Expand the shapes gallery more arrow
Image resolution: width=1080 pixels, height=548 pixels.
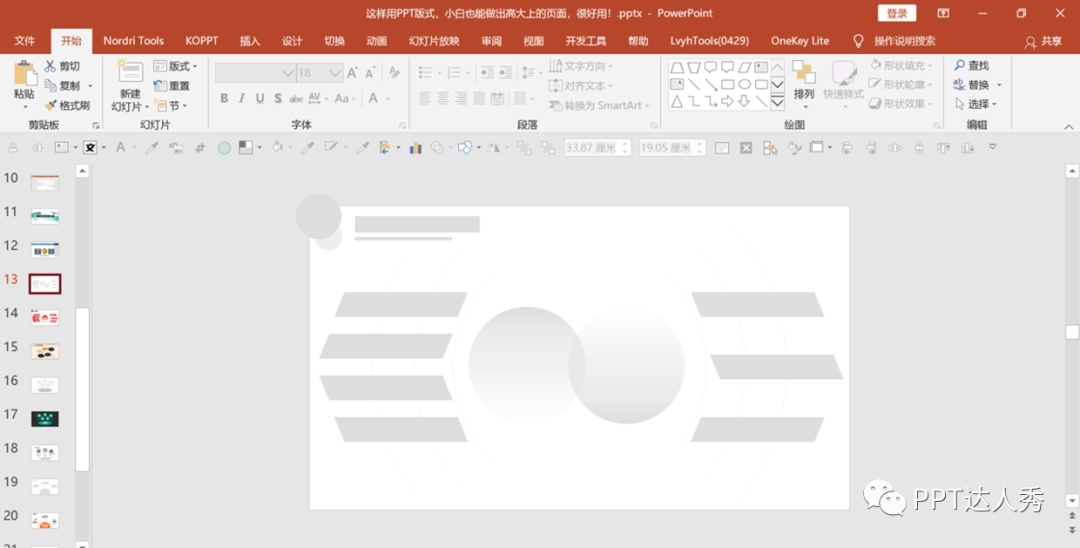[x=778, y=103]
